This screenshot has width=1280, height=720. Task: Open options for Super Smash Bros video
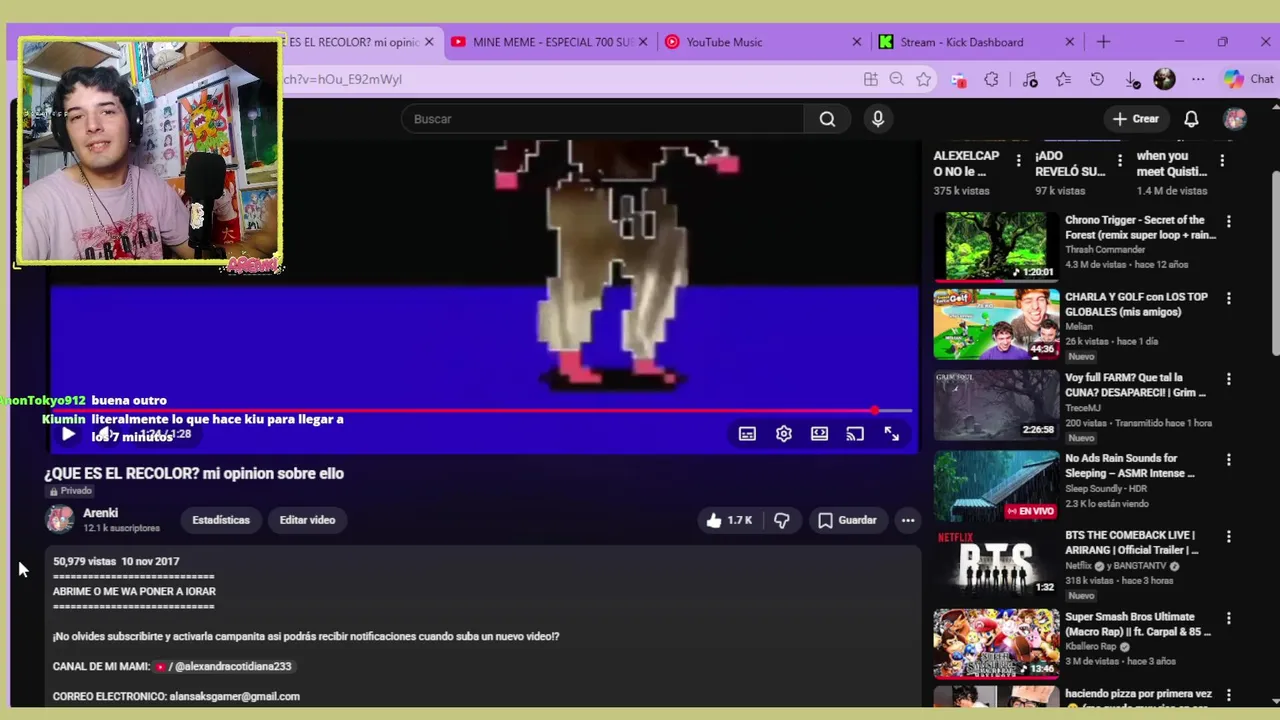point(1229,619)
